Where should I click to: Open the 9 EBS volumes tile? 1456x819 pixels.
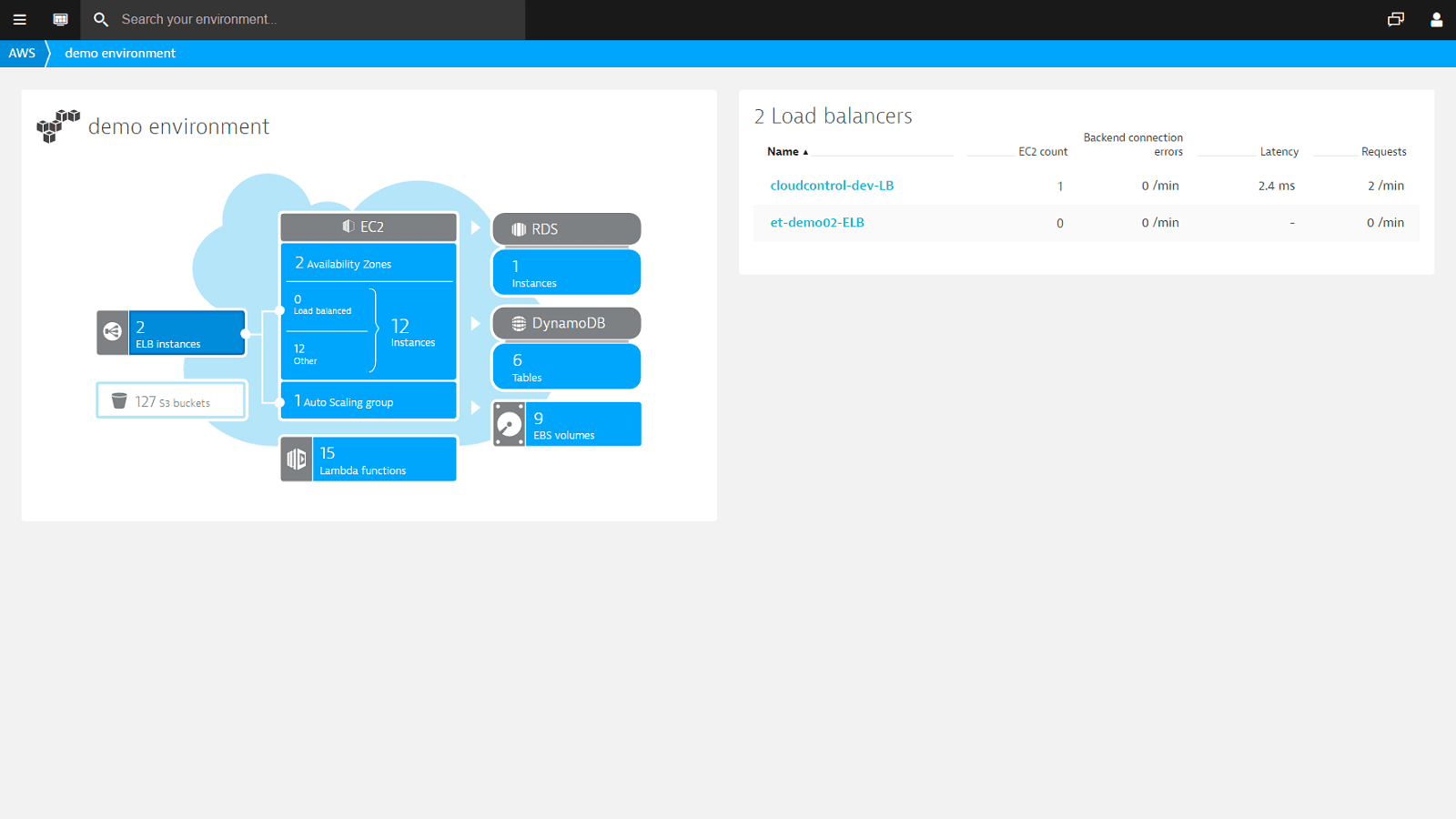(583, 424)
